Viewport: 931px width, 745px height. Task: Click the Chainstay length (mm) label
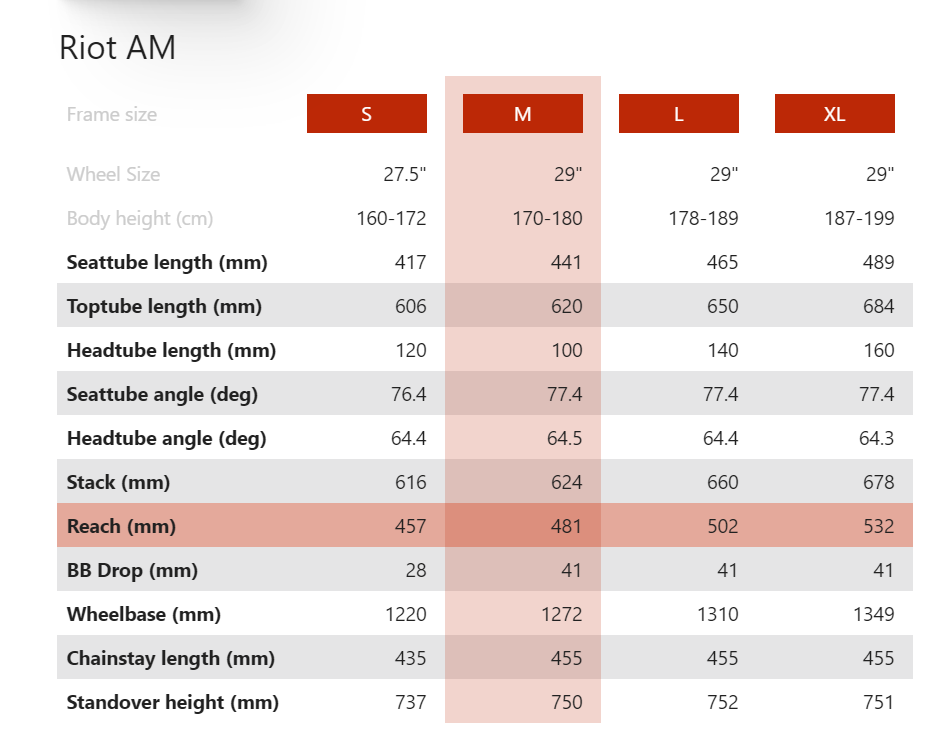click(x=170, y=658)
